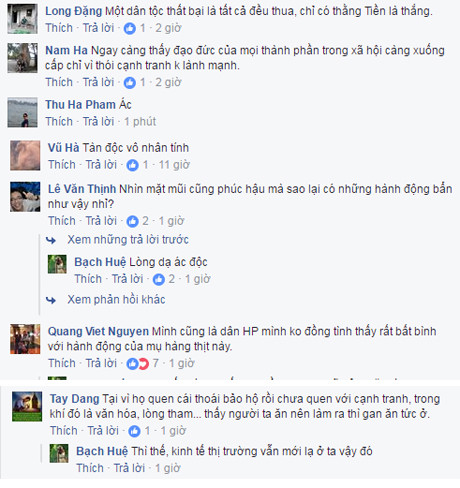Click reply arrow icon beside 'Xem phản hồi khác'
The image size is (460, 488).
tap(51, 300)
